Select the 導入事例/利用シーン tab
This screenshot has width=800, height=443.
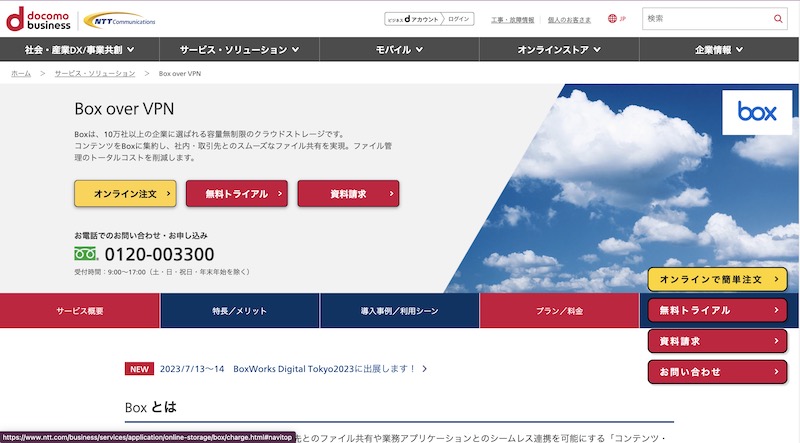click(x=399, y=310)
